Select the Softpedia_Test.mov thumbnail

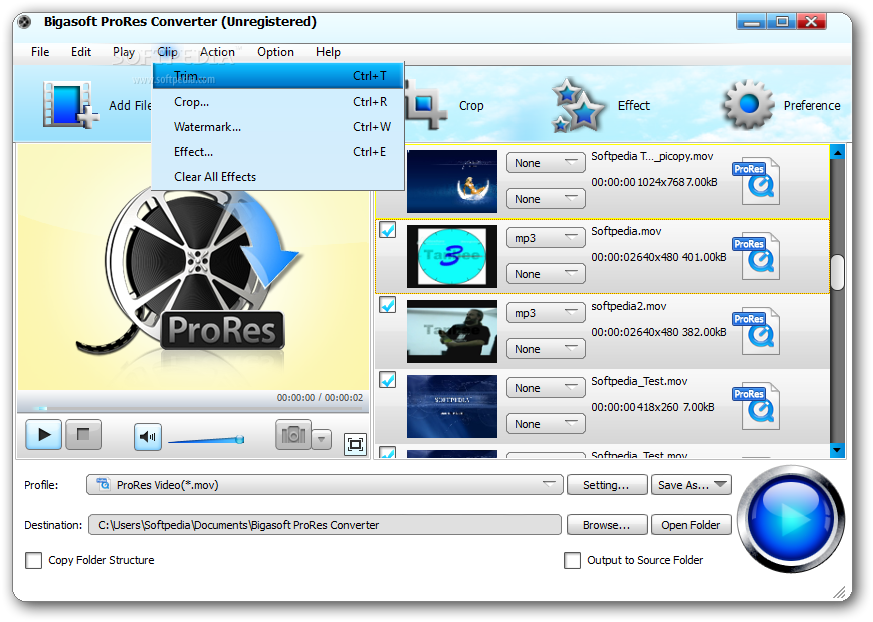(452, 406)
